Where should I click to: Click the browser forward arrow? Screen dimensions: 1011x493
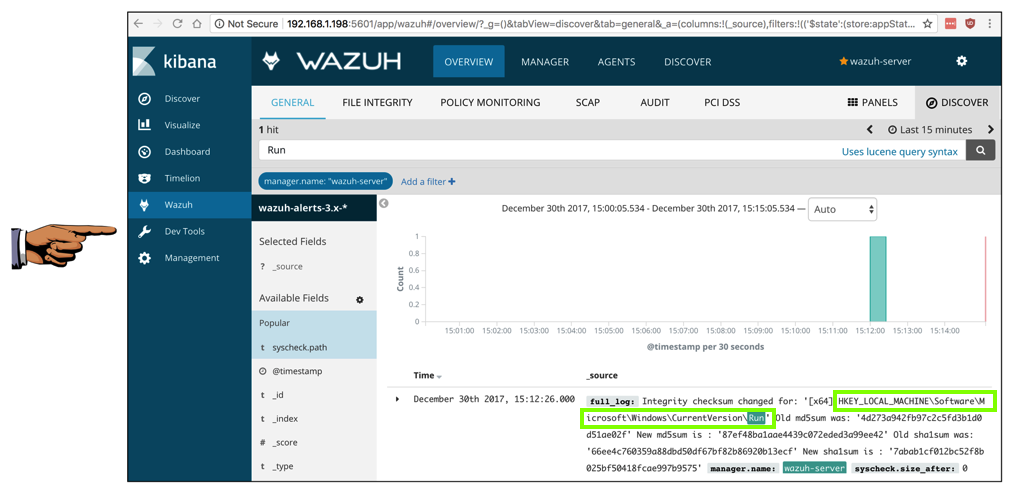coord(157,24)
